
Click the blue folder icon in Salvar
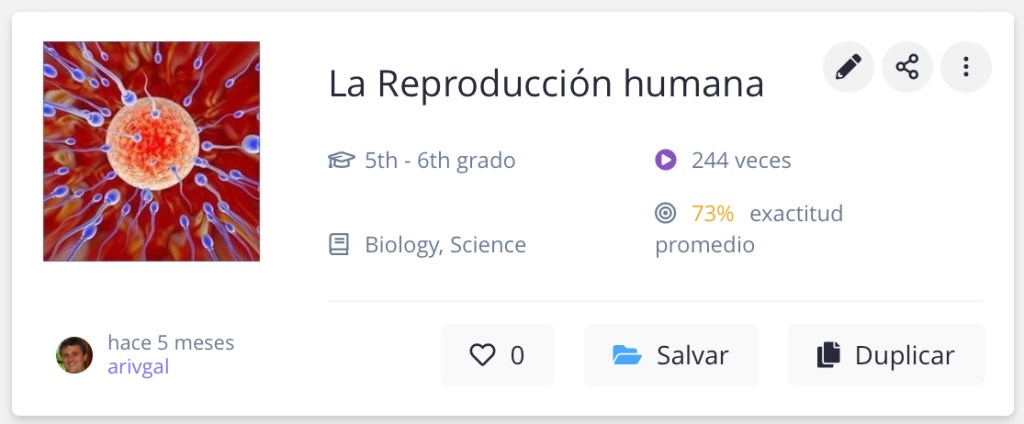[627, 355]
